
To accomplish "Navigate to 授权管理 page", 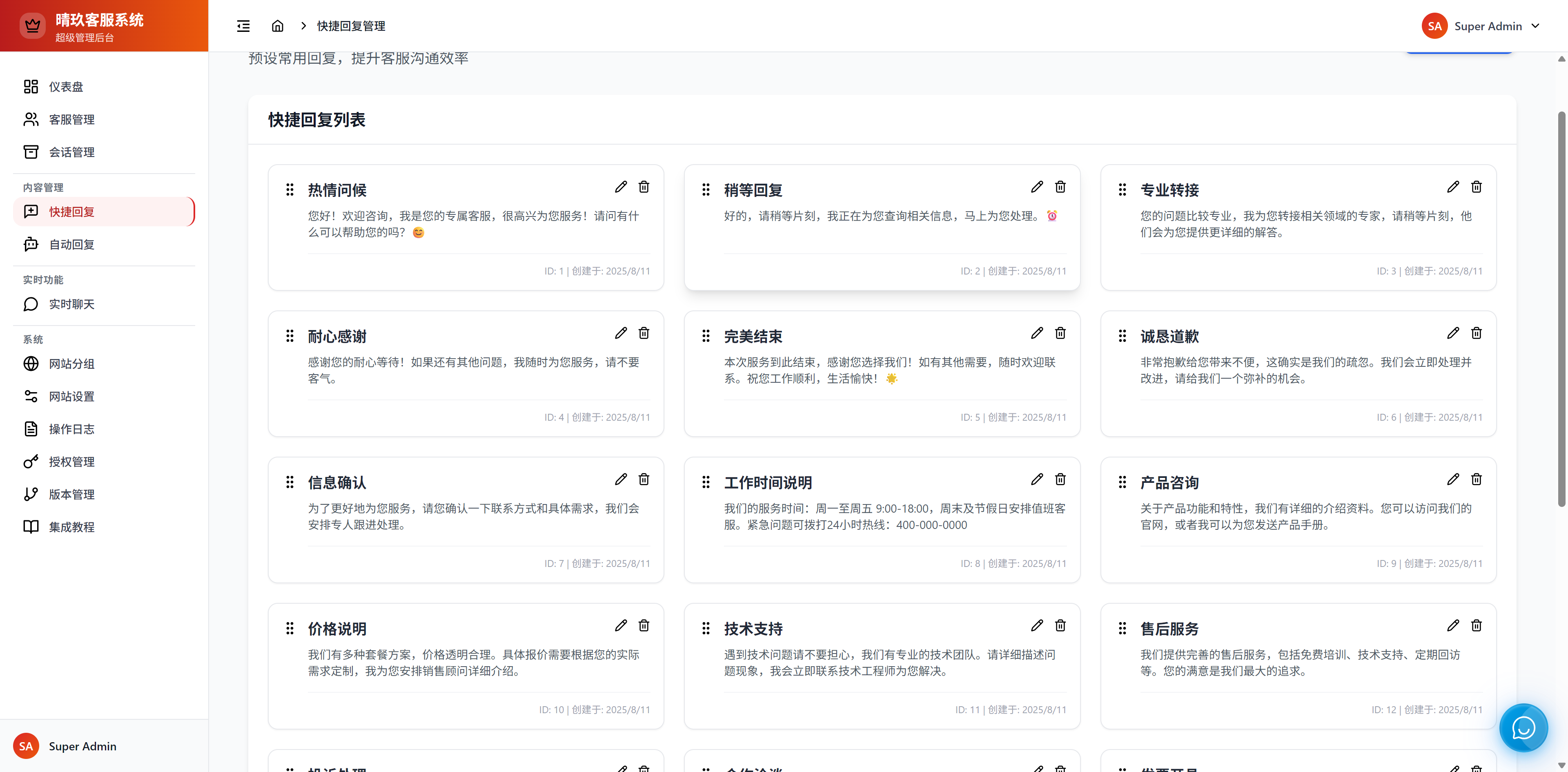I will pos(71,462).
